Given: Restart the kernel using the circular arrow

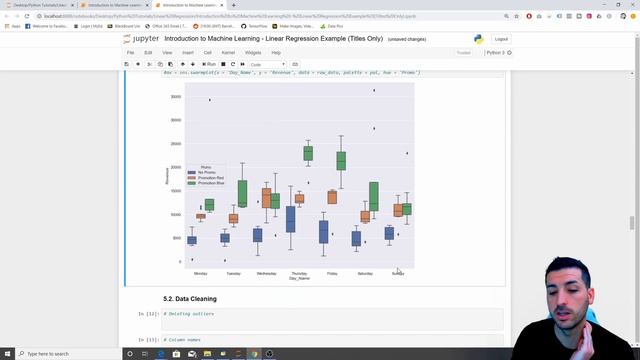Looking at the screenshot, I should pos(233,64).
